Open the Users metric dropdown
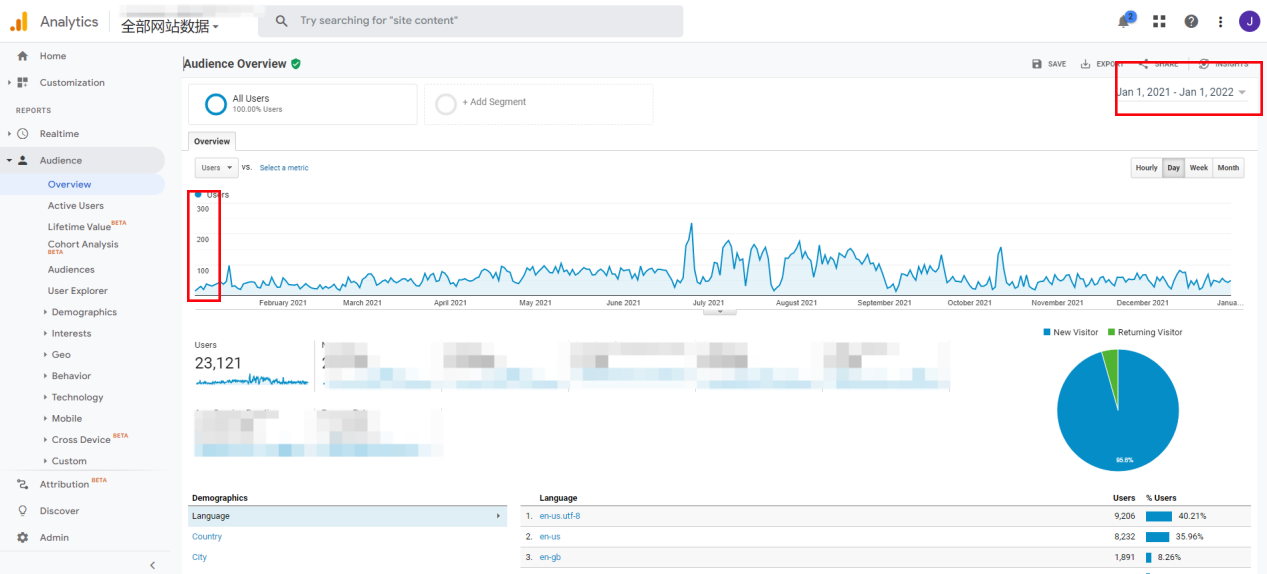1267x574 pixels. 216,168
